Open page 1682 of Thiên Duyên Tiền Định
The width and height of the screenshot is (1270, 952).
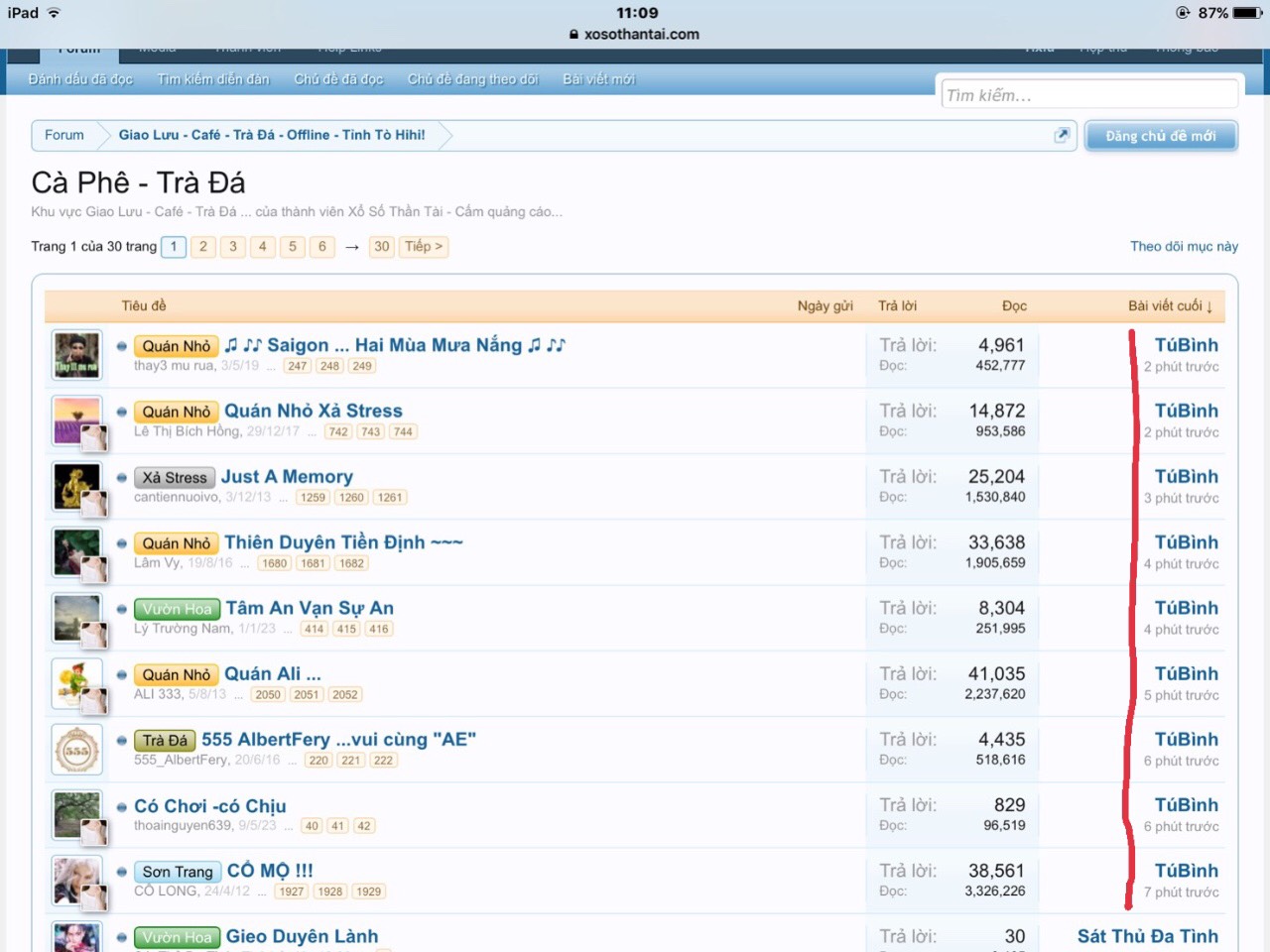click(351, 563)
